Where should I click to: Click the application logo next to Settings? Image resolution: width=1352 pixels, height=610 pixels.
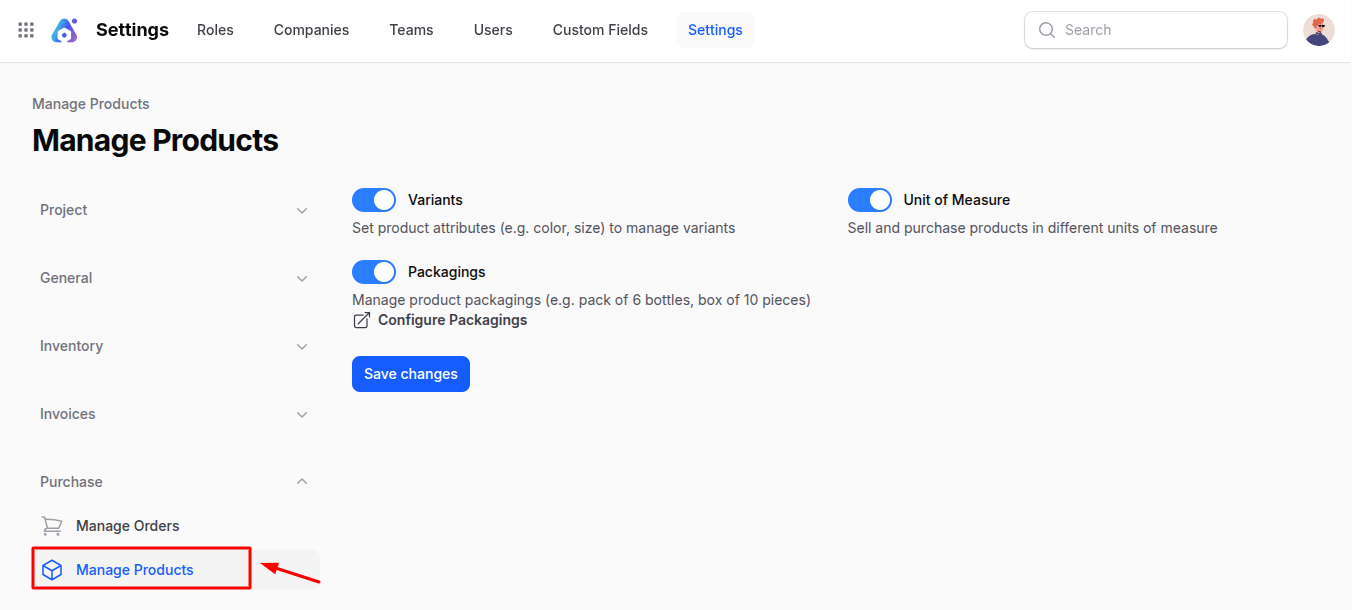pyautogui.click(x=64, y=29)
